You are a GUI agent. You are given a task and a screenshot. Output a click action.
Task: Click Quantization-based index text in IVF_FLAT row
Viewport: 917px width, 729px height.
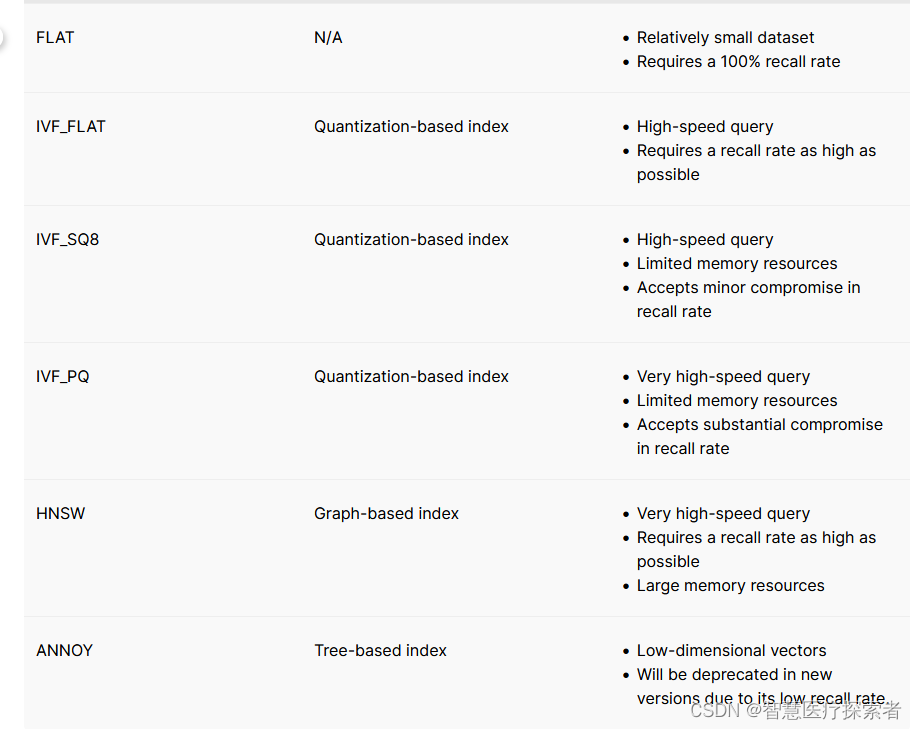(x=411, y=126)
